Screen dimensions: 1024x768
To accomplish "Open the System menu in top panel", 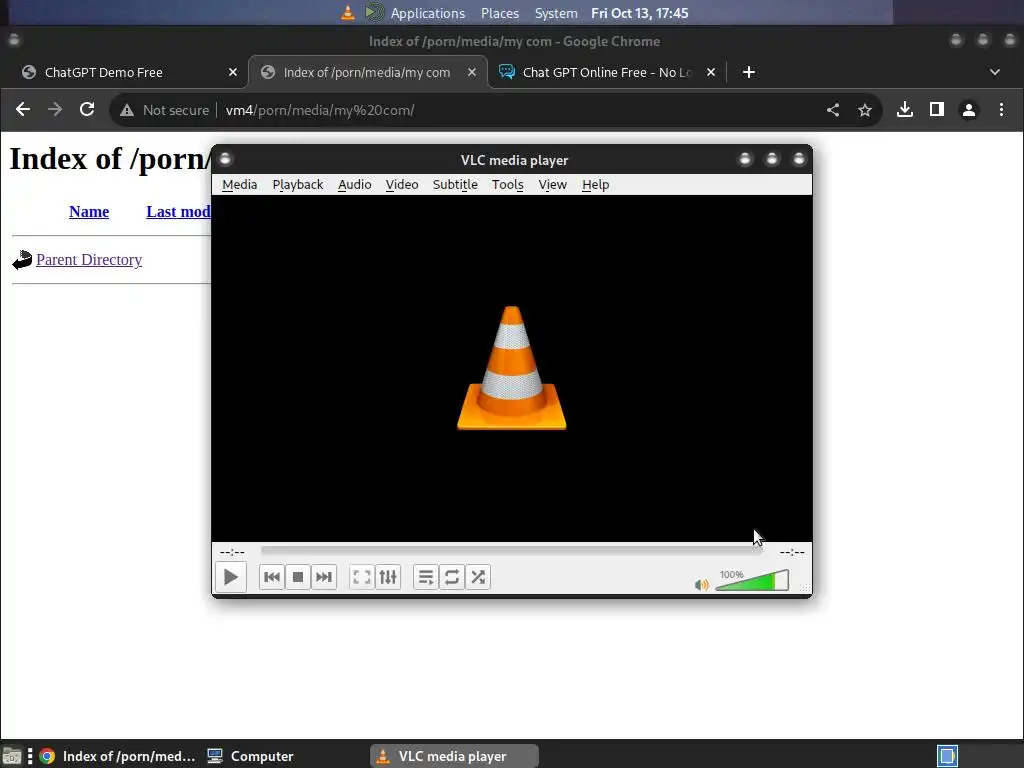I will 556,13.
